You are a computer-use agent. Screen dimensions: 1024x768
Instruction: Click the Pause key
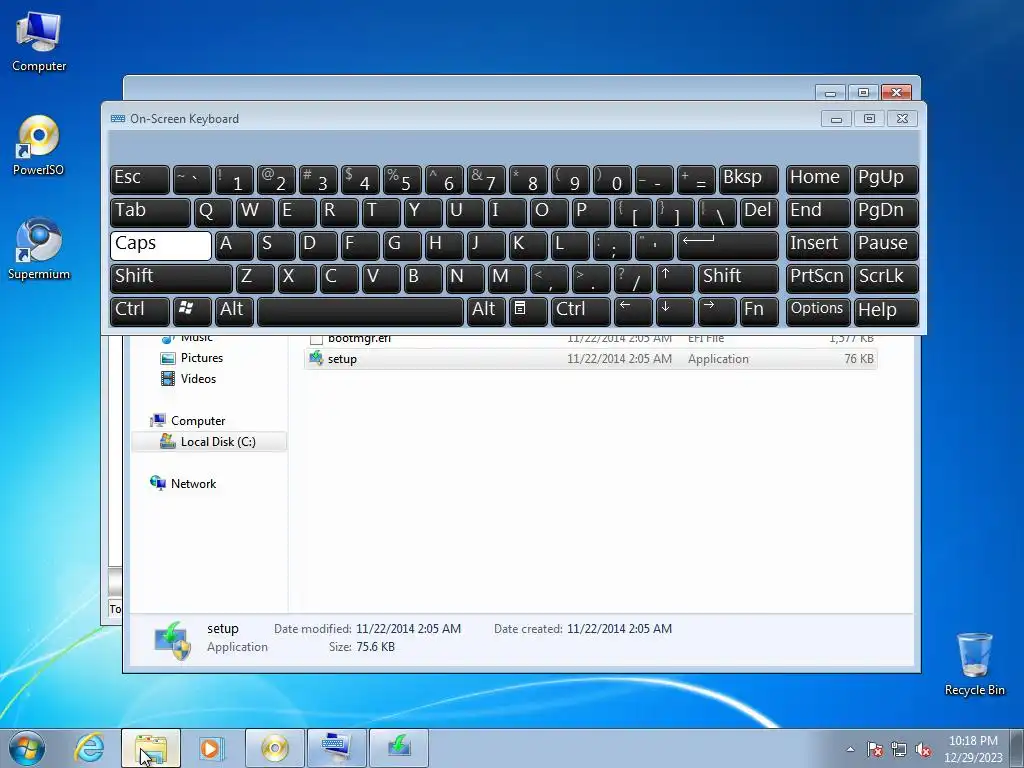point(886,246)
